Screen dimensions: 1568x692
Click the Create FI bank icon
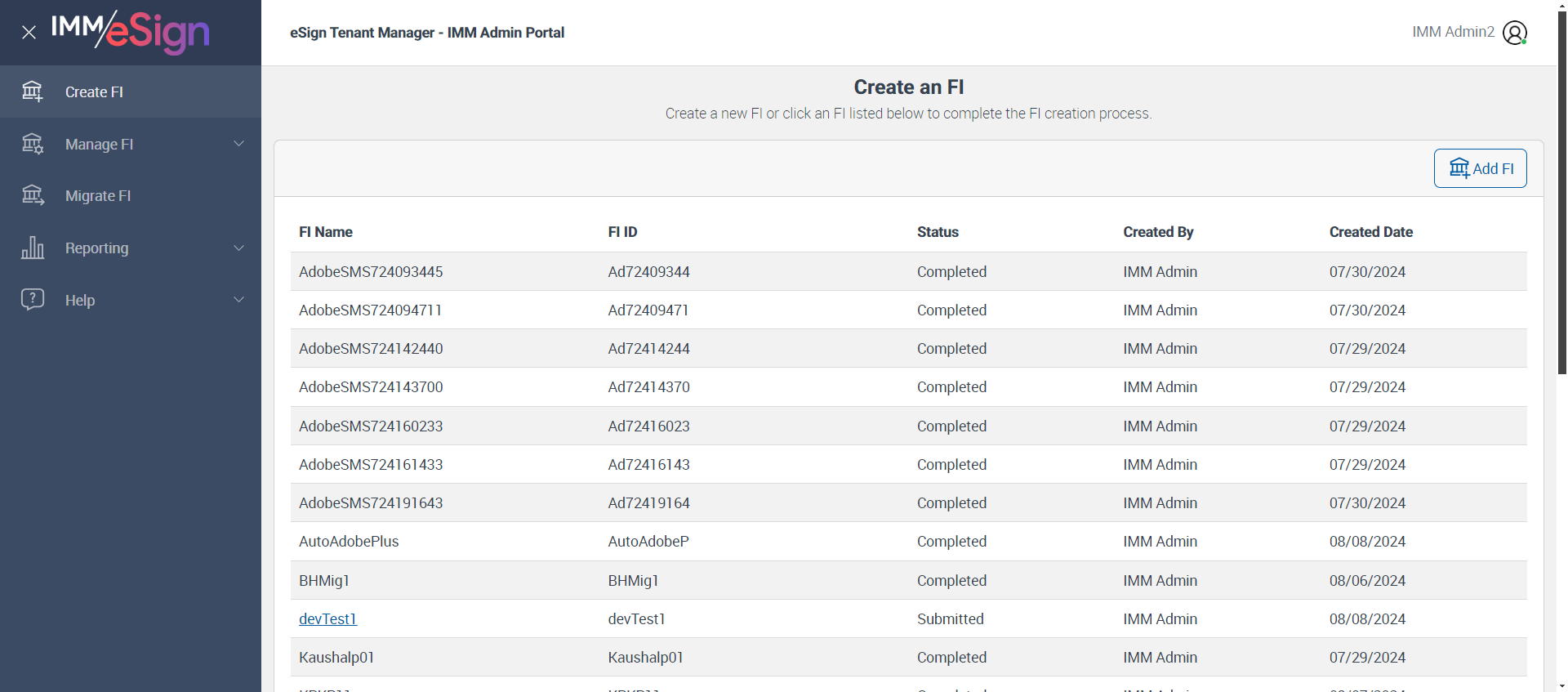coord(33,92)
